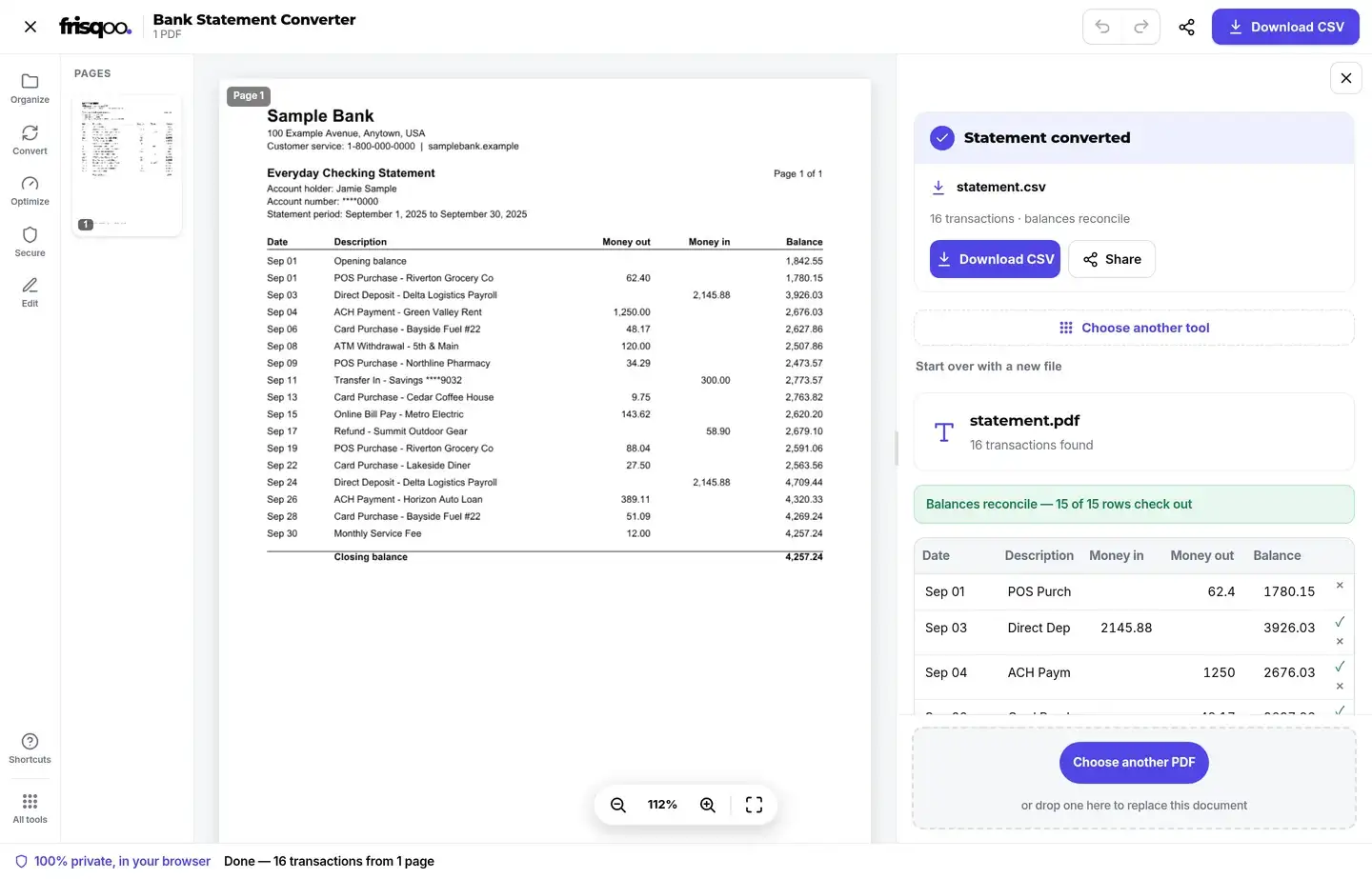Click Download CSV in the top bar

coord(1285,27)
